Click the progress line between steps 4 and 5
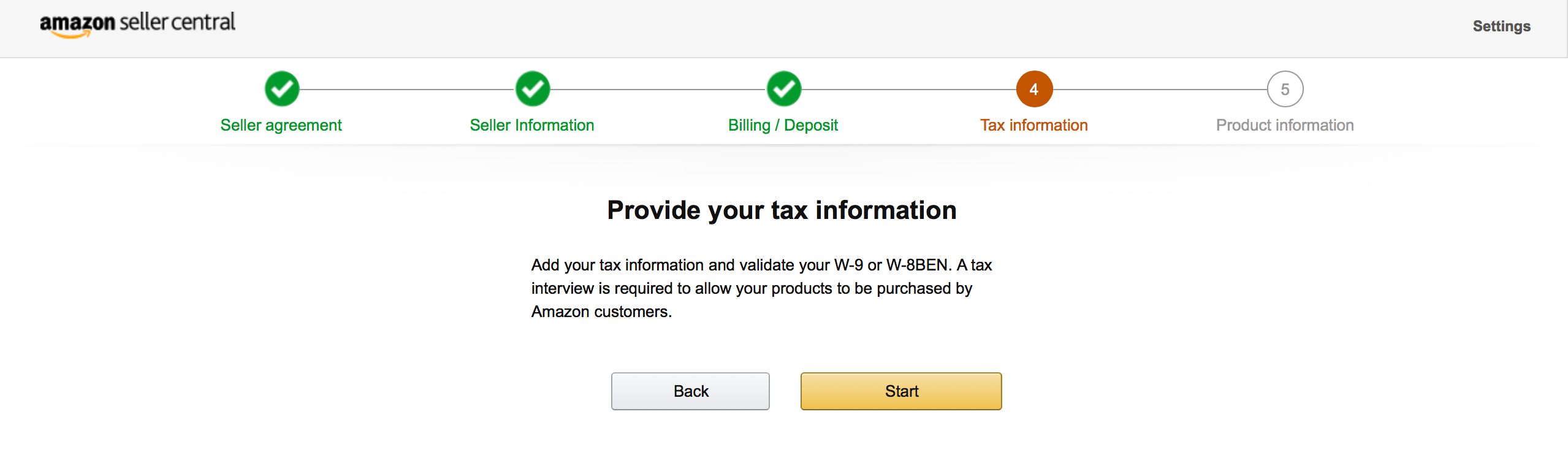This screenshot has height=452, width=1568. (1160, 90)
